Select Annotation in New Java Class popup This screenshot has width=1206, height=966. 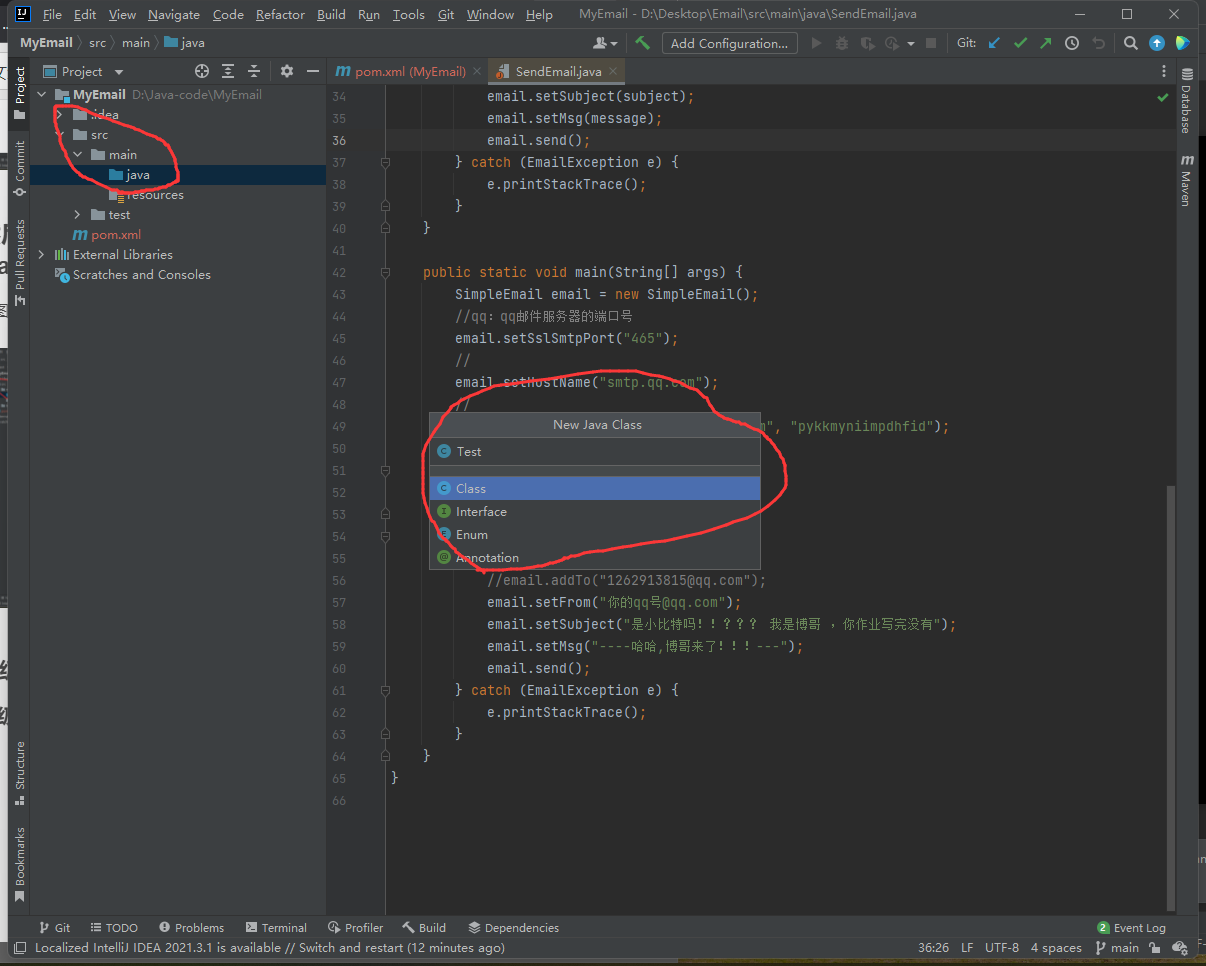point(595,557)
